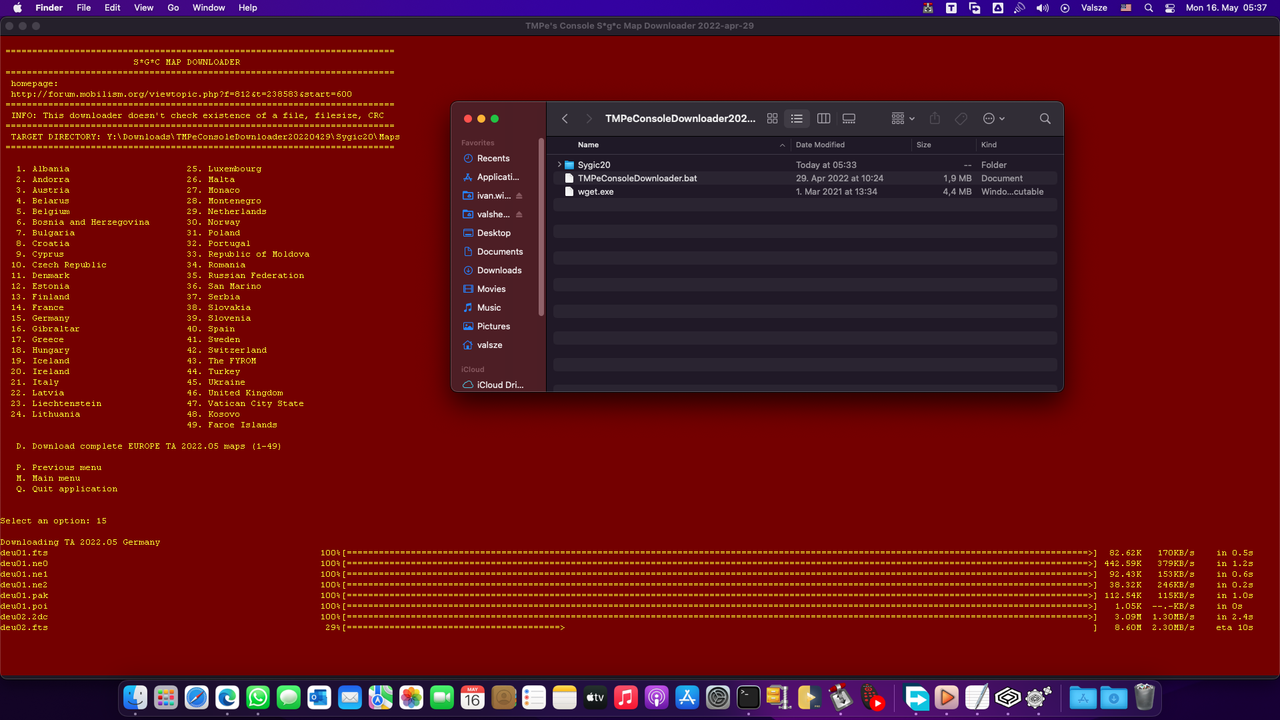The image size is (1280, 720).
Task: Close the Finder window
Action: tap(467, 118)
